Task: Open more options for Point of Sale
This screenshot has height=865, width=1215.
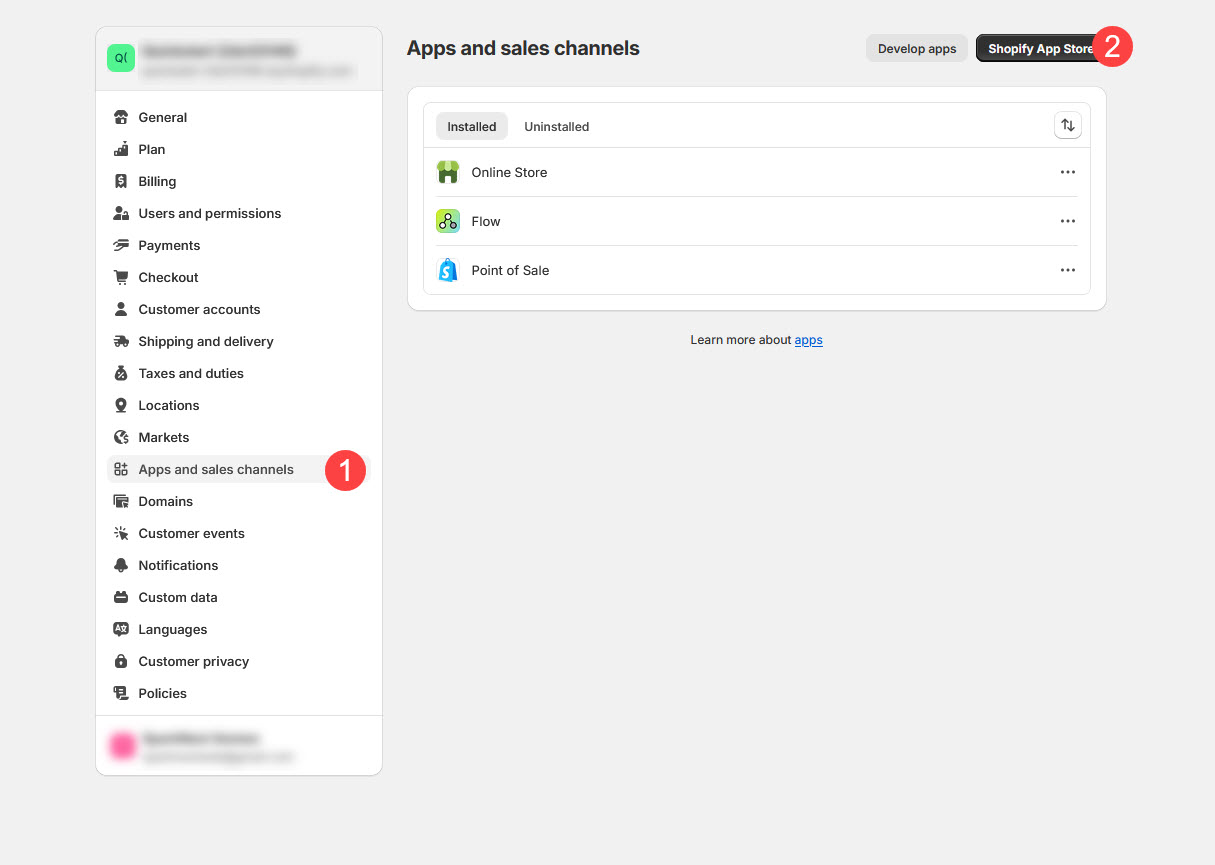Action: click(x=1067, y=270)
